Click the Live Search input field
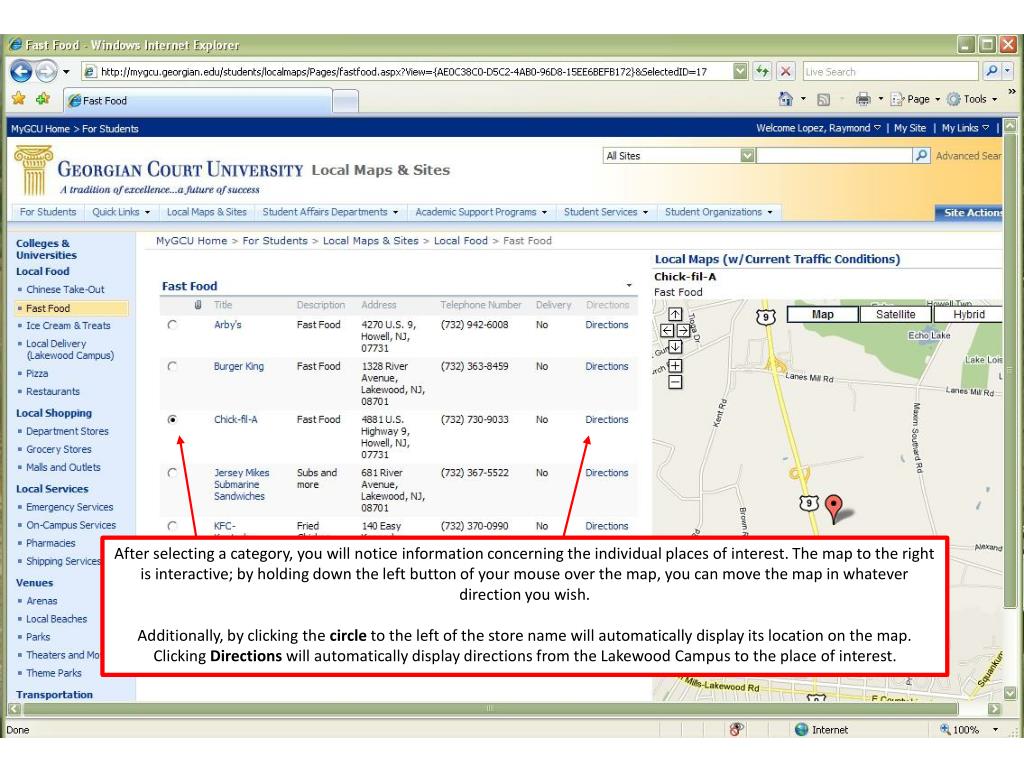The height and width of the screenshot is (768, 1024). click(x=891, y=71)
